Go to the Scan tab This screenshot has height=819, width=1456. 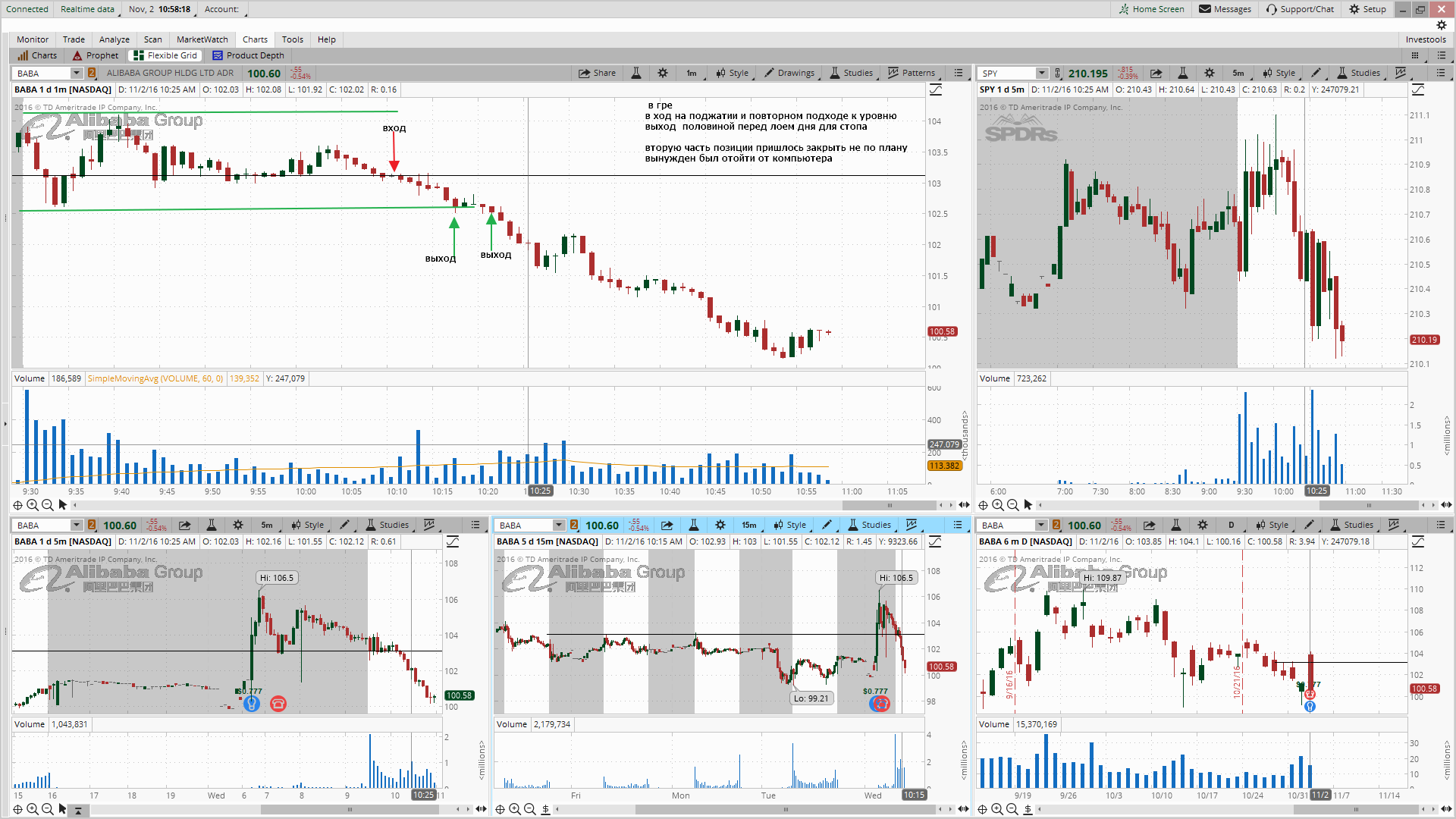pyautogui.click(x=153, y=39)
